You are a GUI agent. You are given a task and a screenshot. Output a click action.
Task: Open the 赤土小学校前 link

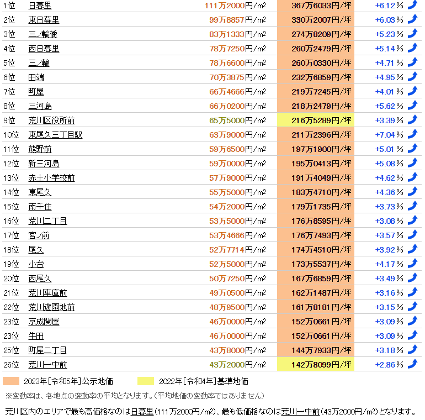[x=52, y=178]
